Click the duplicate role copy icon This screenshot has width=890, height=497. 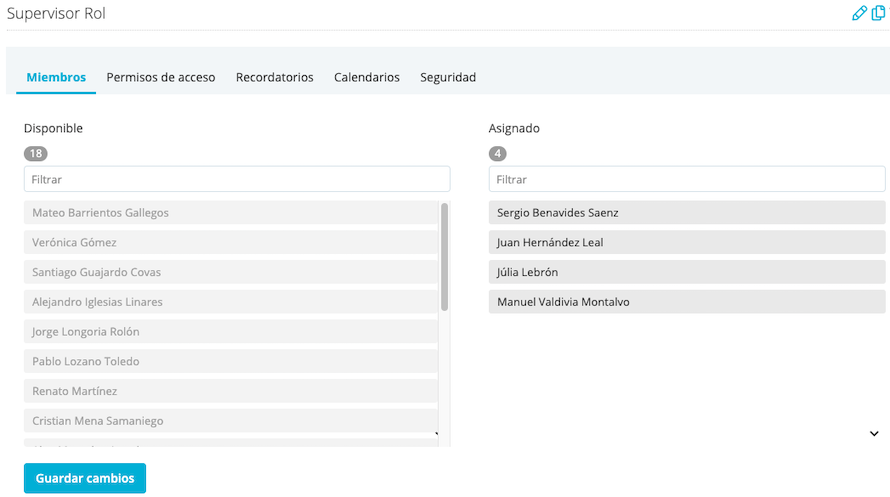[878, 13]
